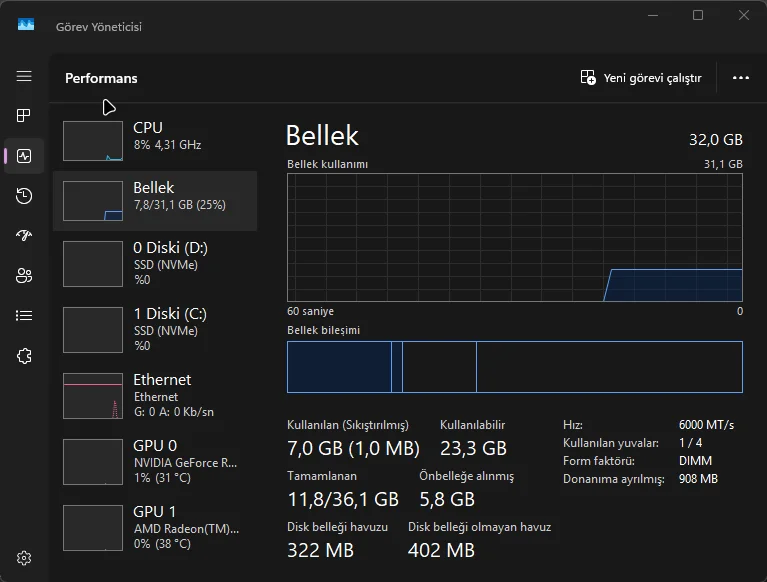The width and height of the screenshot is (767, 582).
Task: Click the Bellek bileşimi composition bar
Action: pos(515,367)
